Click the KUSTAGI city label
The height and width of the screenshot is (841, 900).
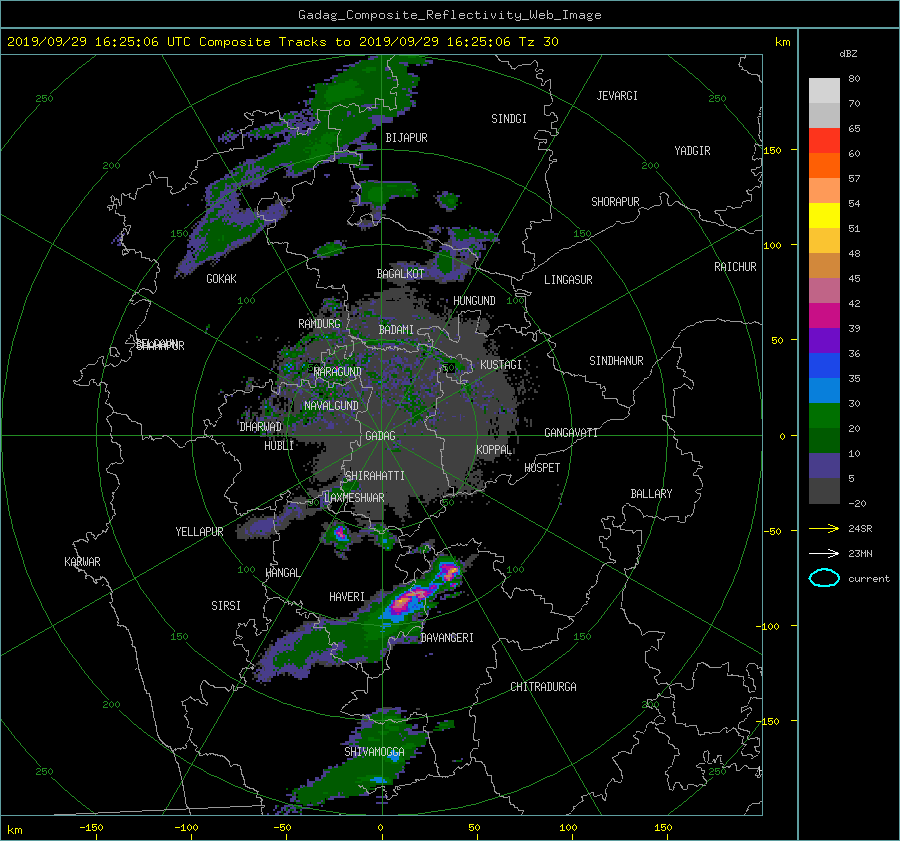[501, 365]
